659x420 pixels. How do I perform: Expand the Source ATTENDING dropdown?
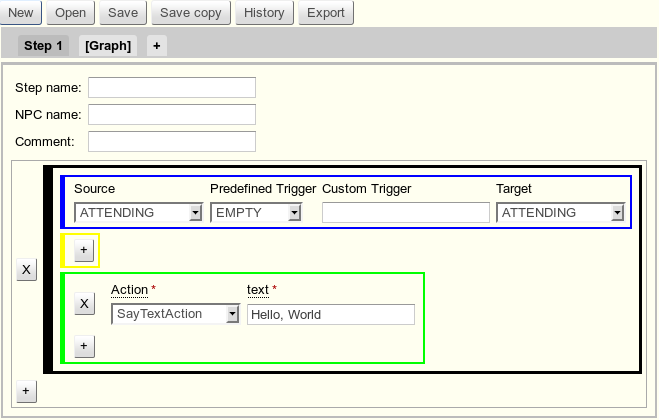(139, 213)
